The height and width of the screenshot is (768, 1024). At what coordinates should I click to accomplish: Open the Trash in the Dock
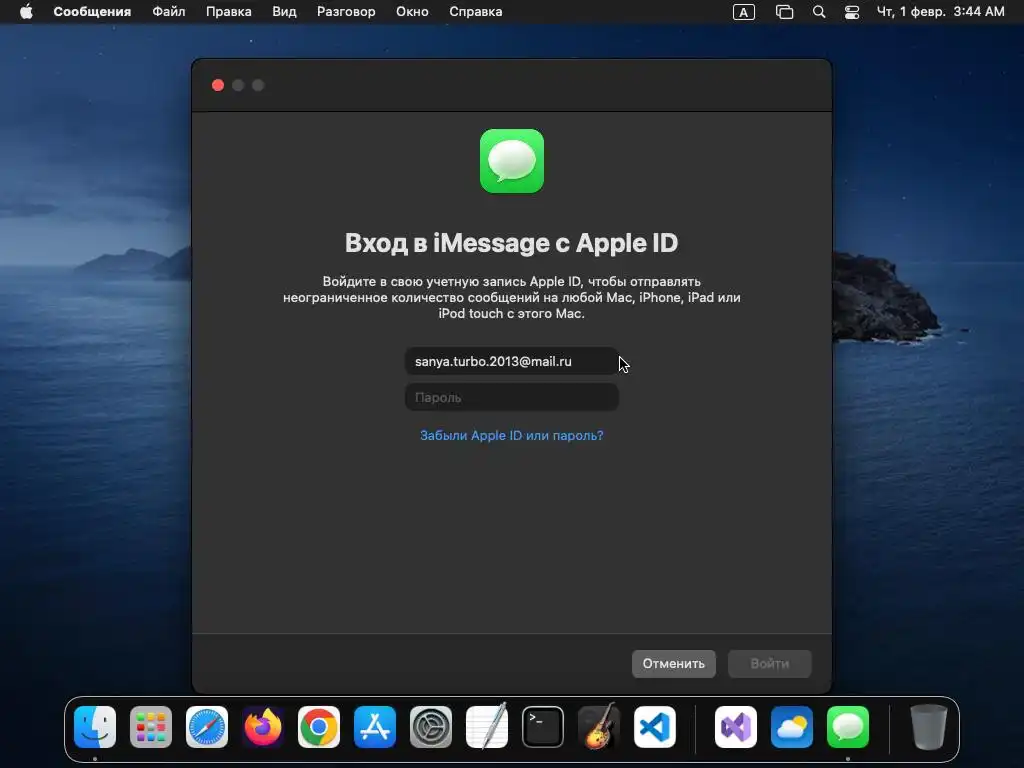click(x=928, y=727)
